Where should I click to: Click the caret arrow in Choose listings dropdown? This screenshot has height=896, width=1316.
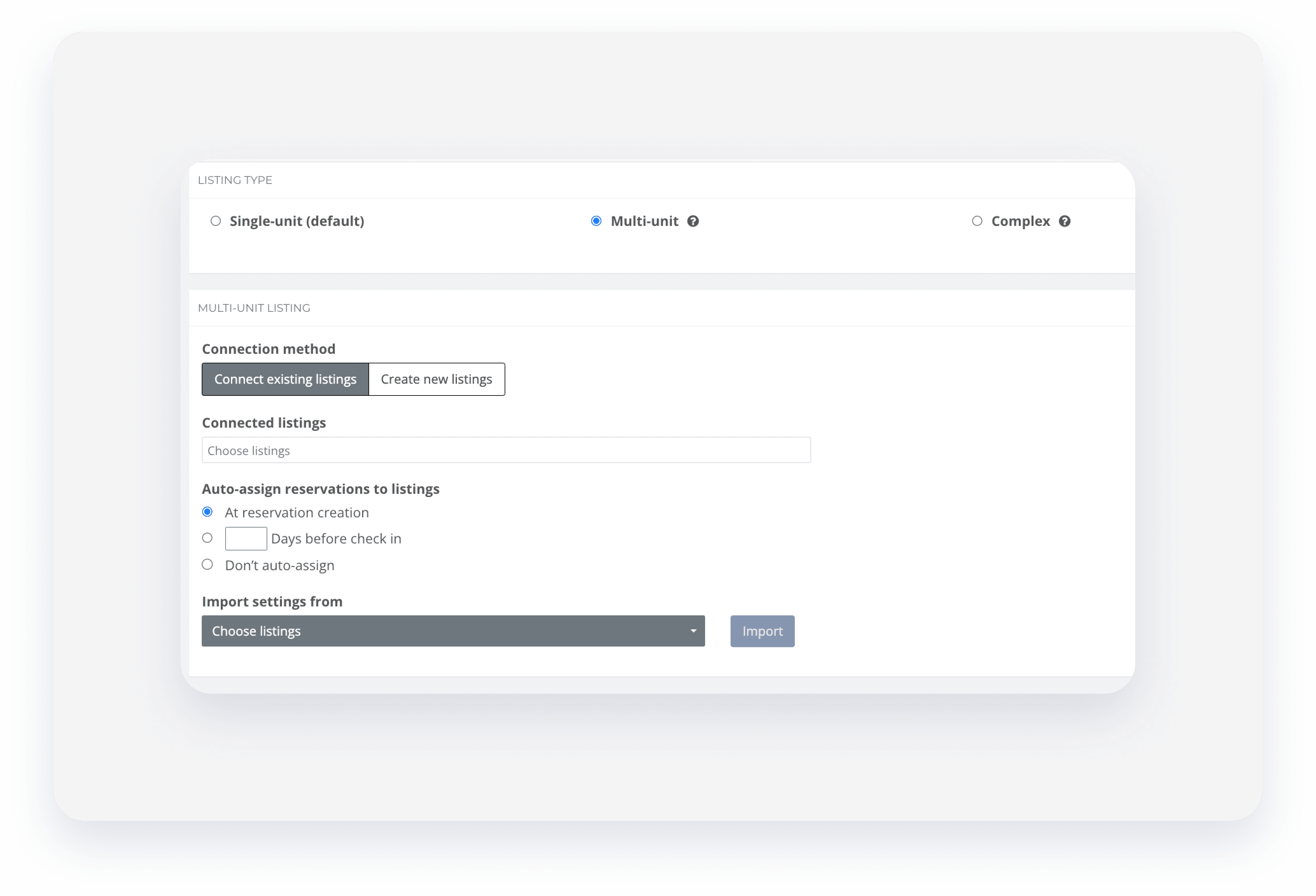tap(693, 631)
